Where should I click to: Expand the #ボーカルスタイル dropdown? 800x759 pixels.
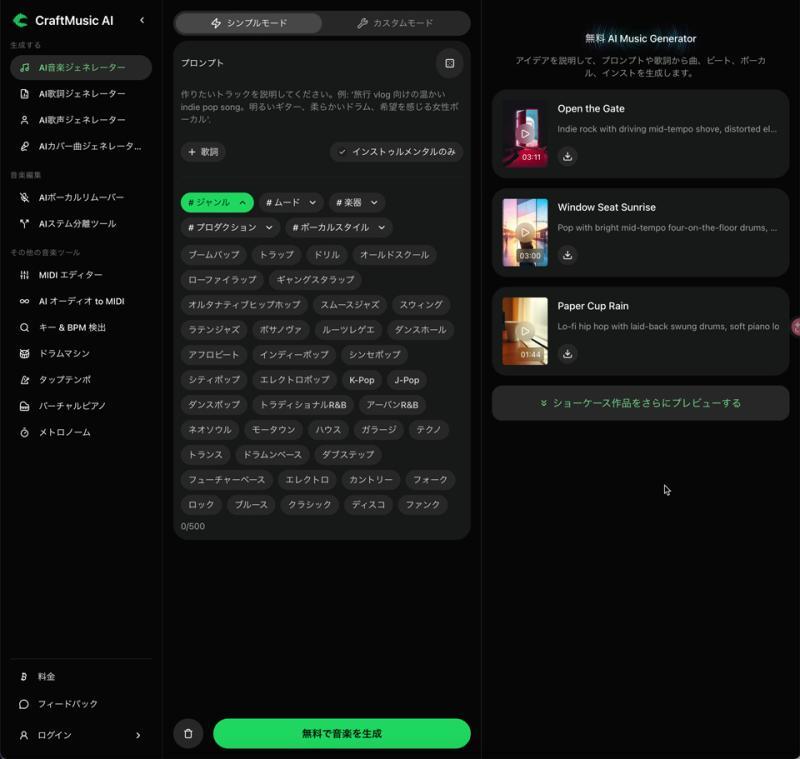(338, 227)
